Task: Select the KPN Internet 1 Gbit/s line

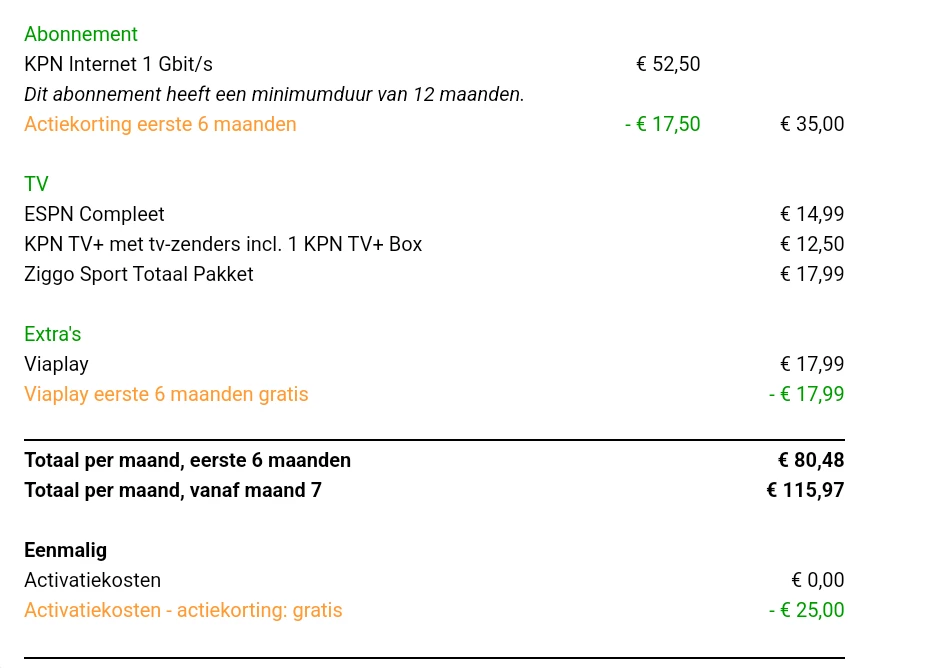Action: [x=118, y=64]
